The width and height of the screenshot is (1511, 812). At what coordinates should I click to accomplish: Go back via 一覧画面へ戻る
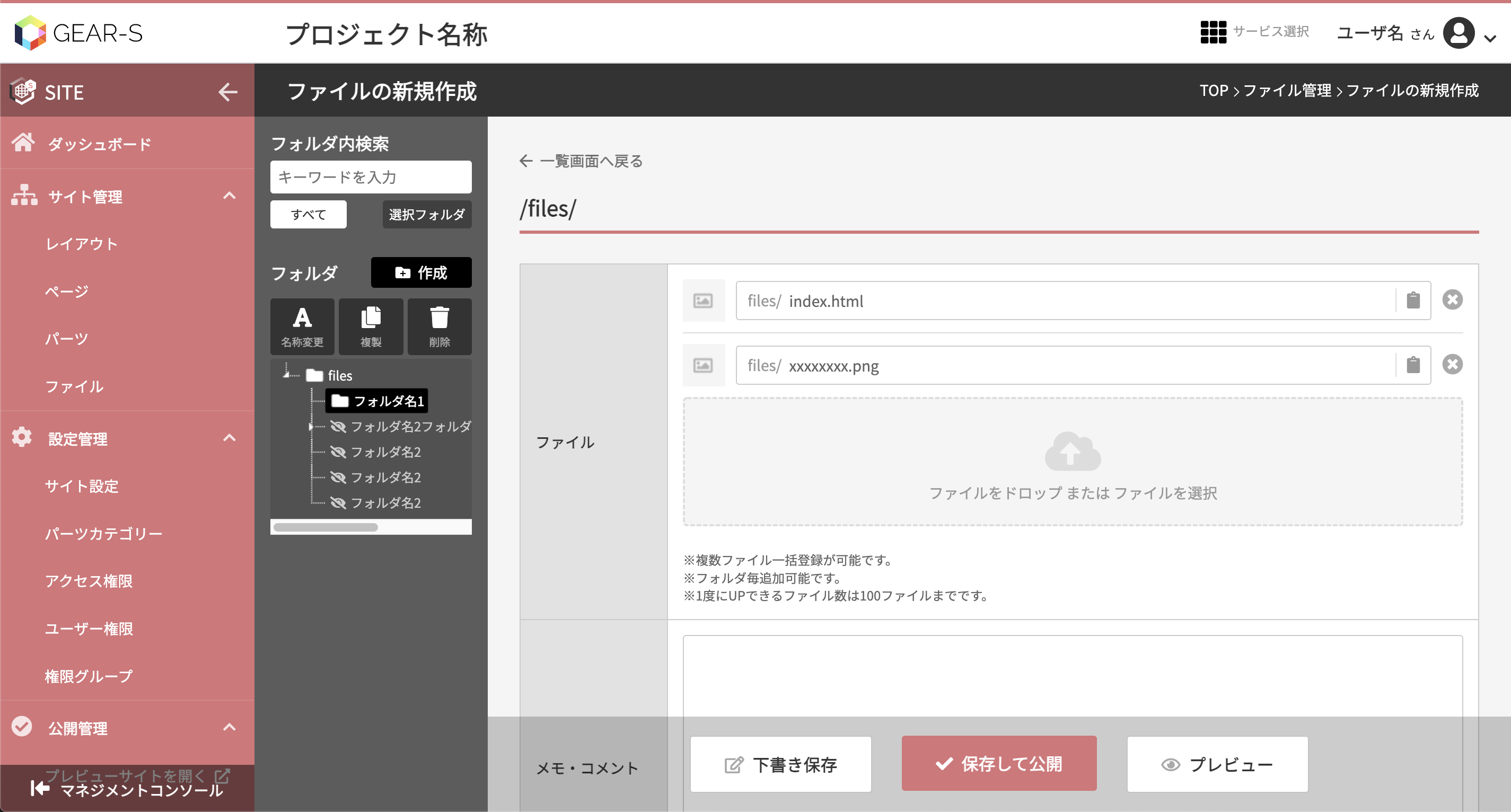pyautogui.click(x=581, y=161)
